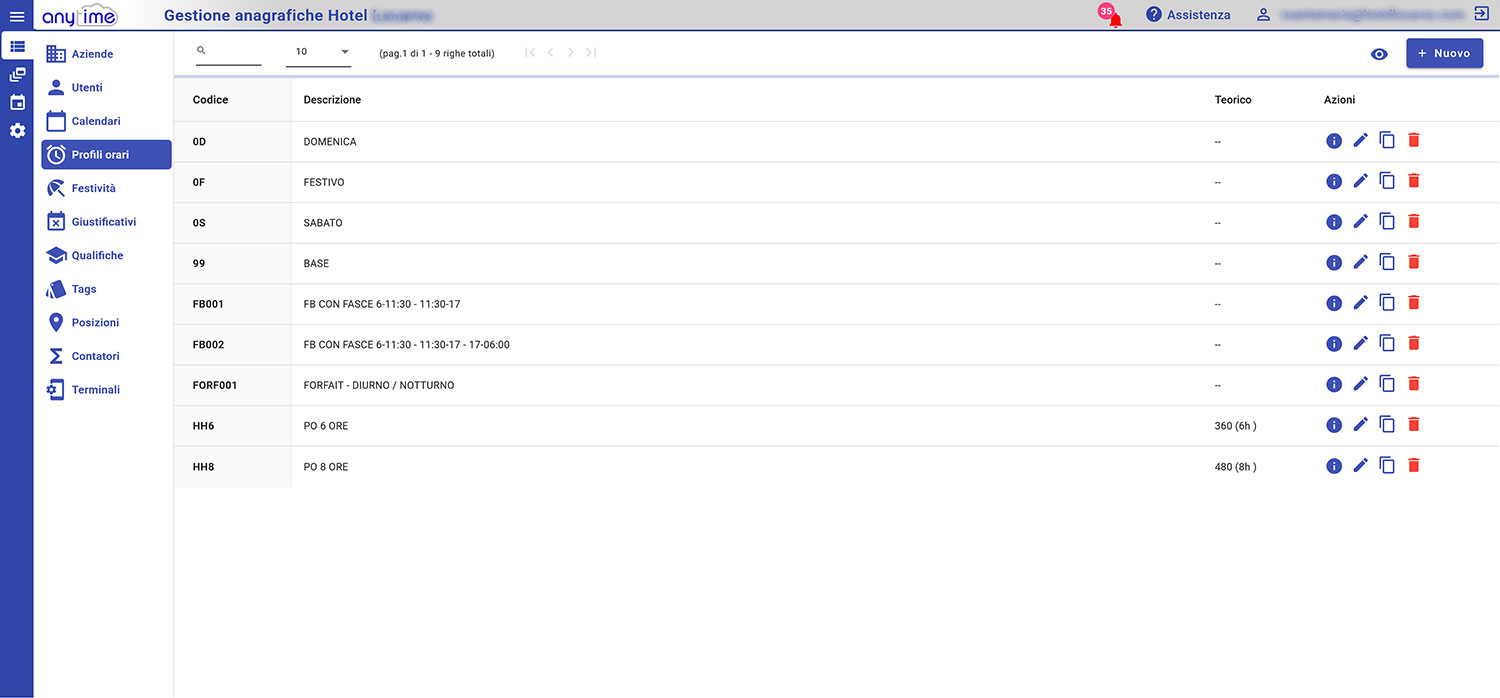Select Terminali in the sidebar
Image resolution: width=1500 pixels, height=698 pixels.
pos(95,390)
